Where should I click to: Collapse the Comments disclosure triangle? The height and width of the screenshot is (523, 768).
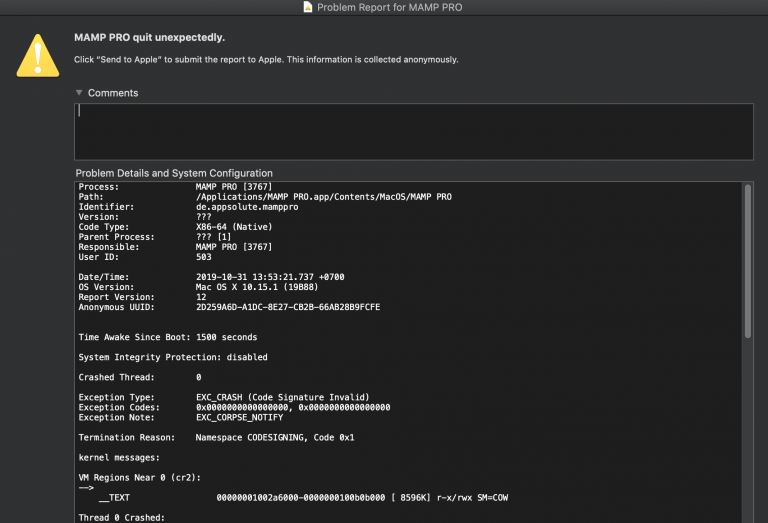click(x=79, y=93)
